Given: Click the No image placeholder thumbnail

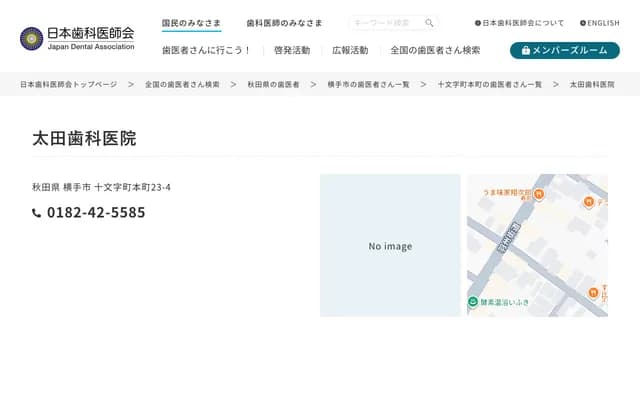Looking at the screenshot, I should click(x=390, y=246).
